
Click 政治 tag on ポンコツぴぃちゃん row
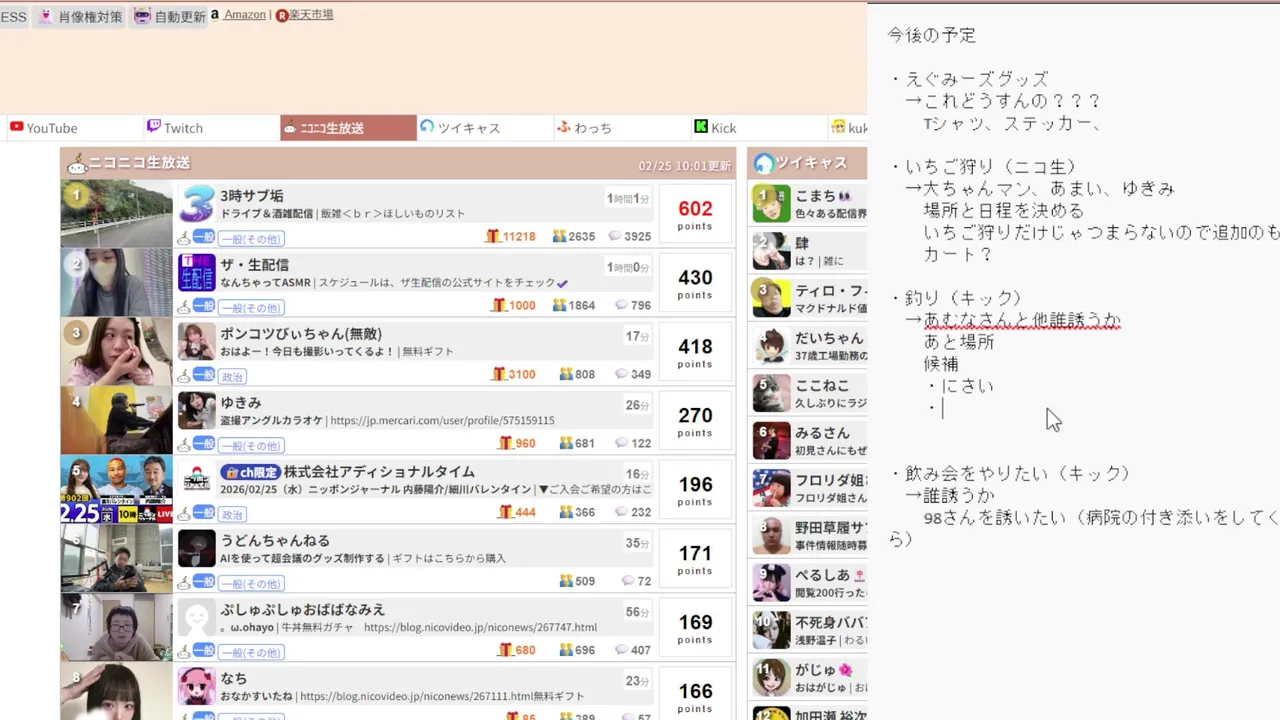(232, 377)
